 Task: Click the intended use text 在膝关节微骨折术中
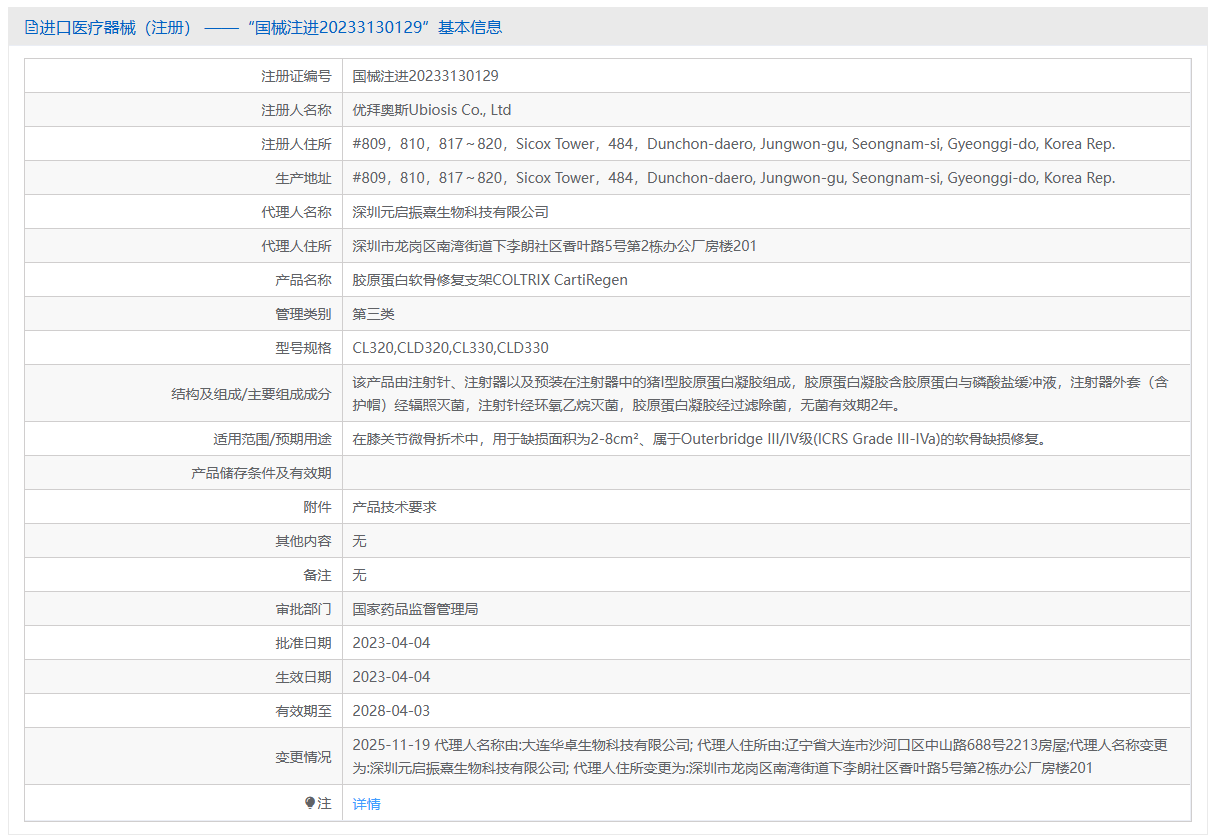(x=702, y=438)
